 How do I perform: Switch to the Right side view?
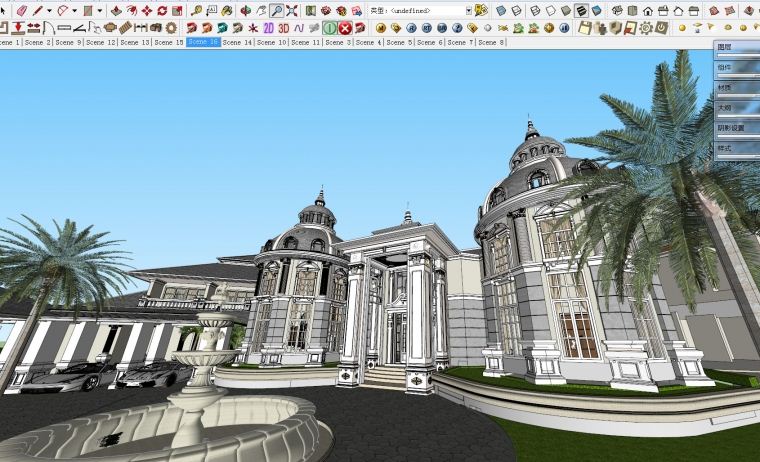pyautogui.click(x=663, y=10)
